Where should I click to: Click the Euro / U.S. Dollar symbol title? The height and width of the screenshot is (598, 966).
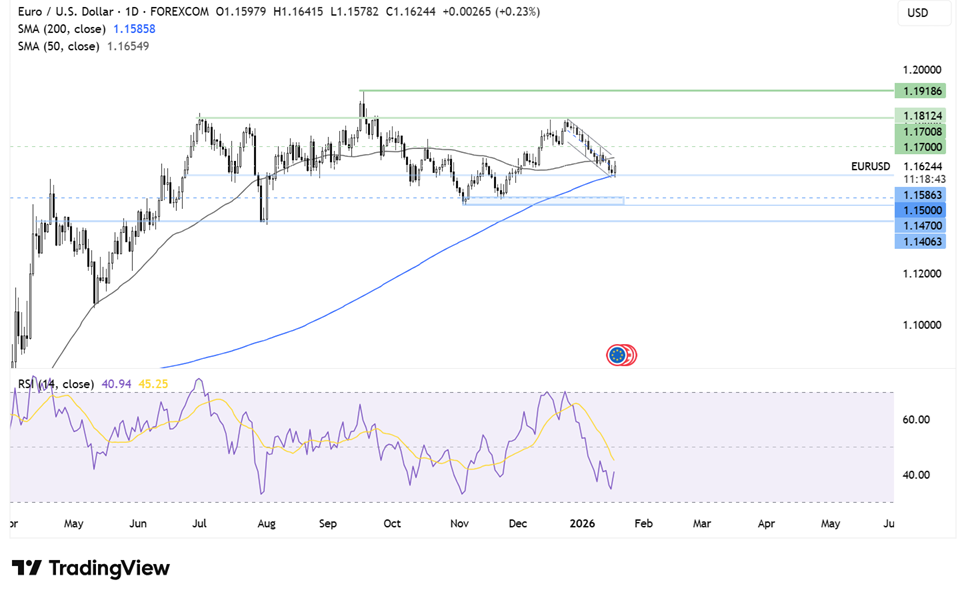click(60, 12)
